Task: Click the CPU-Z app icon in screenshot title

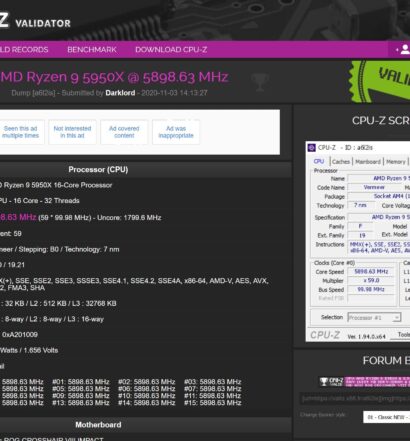Action: point(312,147)
